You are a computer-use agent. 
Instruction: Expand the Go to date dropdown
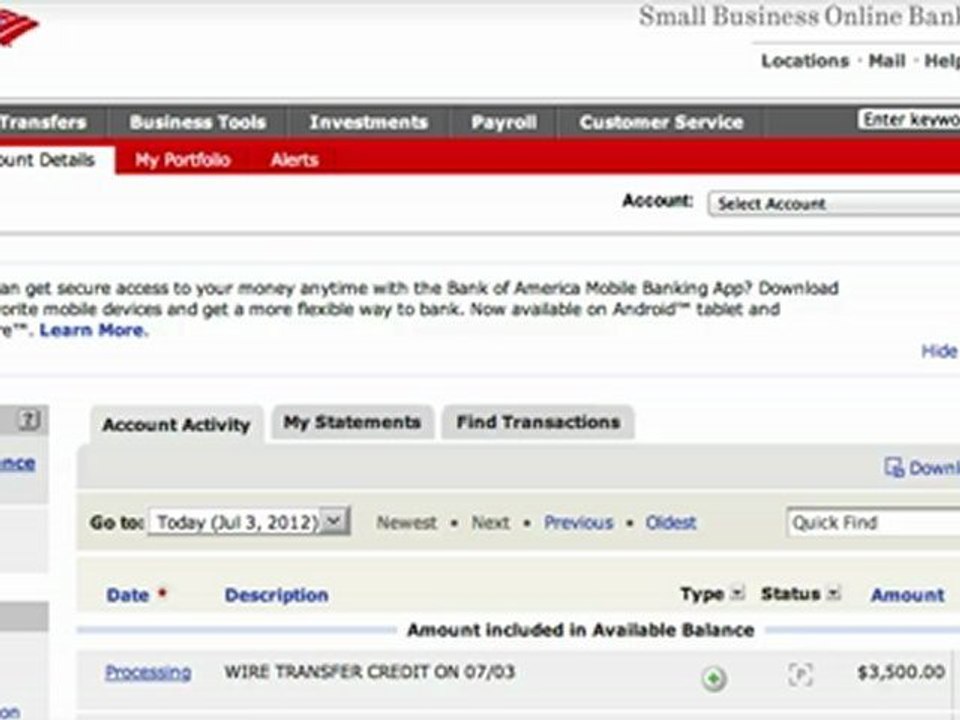334,521
